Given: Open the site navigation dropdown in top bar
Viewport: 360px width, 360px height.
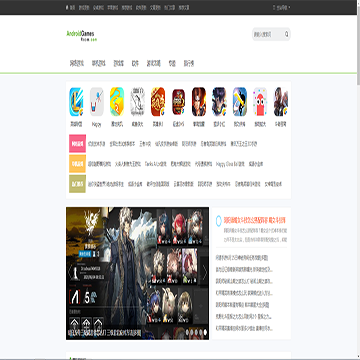Looking at the screenshot, I should pyautogui.click(x=282, y=7).
